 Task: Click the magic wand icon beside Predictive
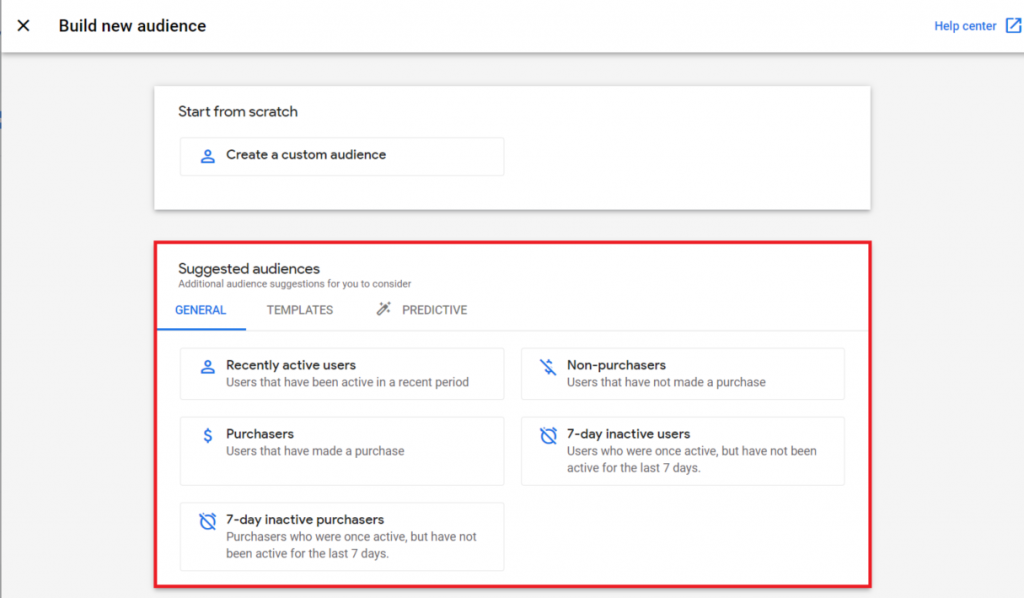click(383, 309)
